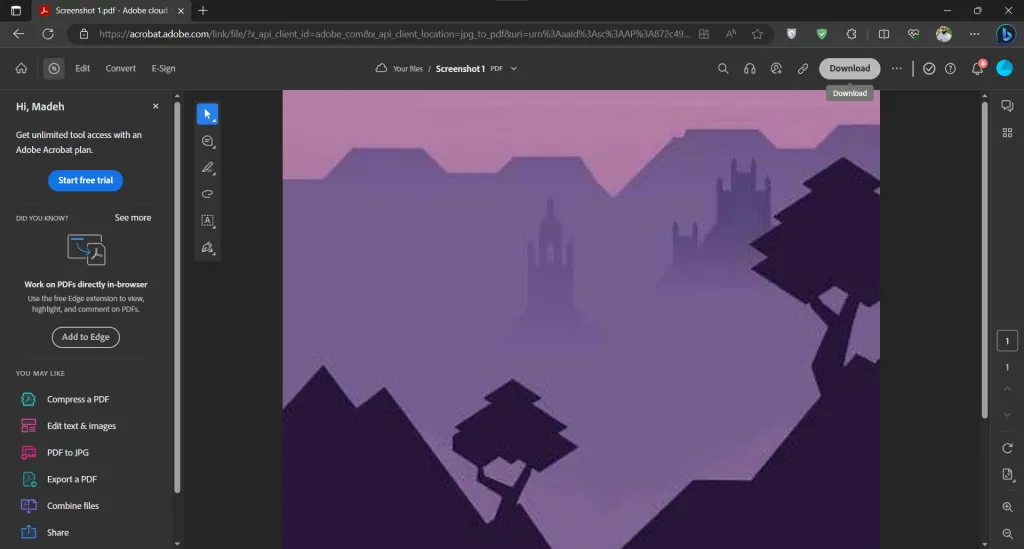Rotate the page clockwise icon

[1007, 448]
